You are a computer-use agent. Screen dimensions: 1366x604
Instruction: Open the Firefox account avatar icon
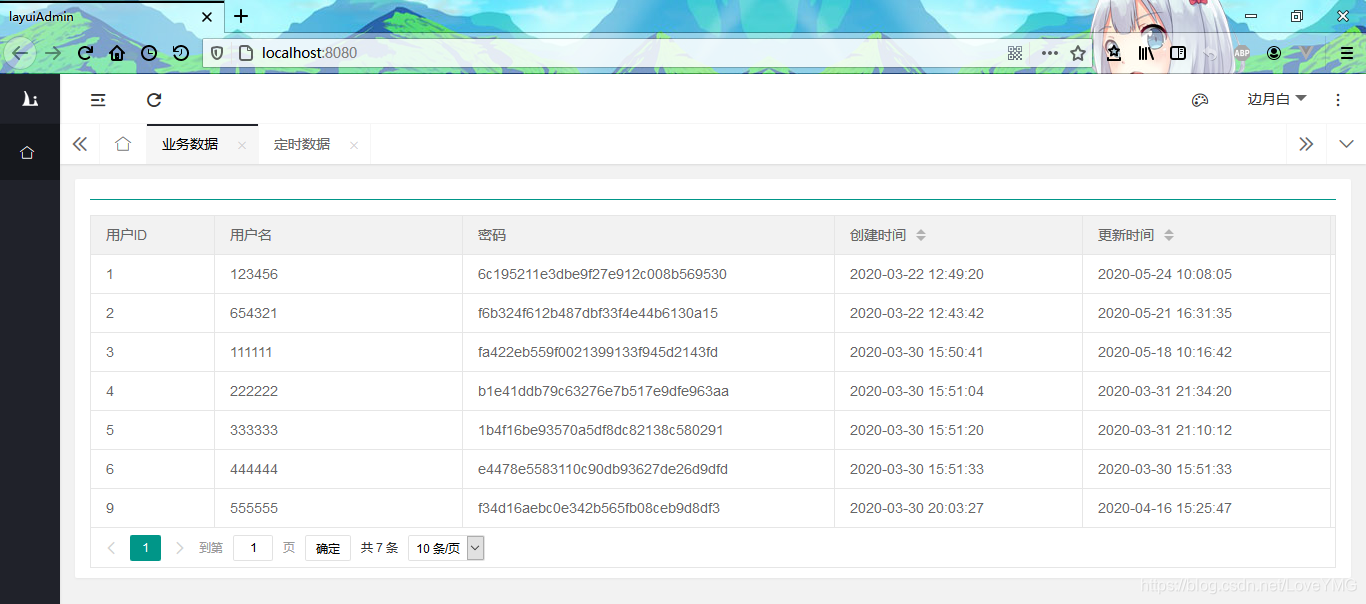tap(1274, 53)
